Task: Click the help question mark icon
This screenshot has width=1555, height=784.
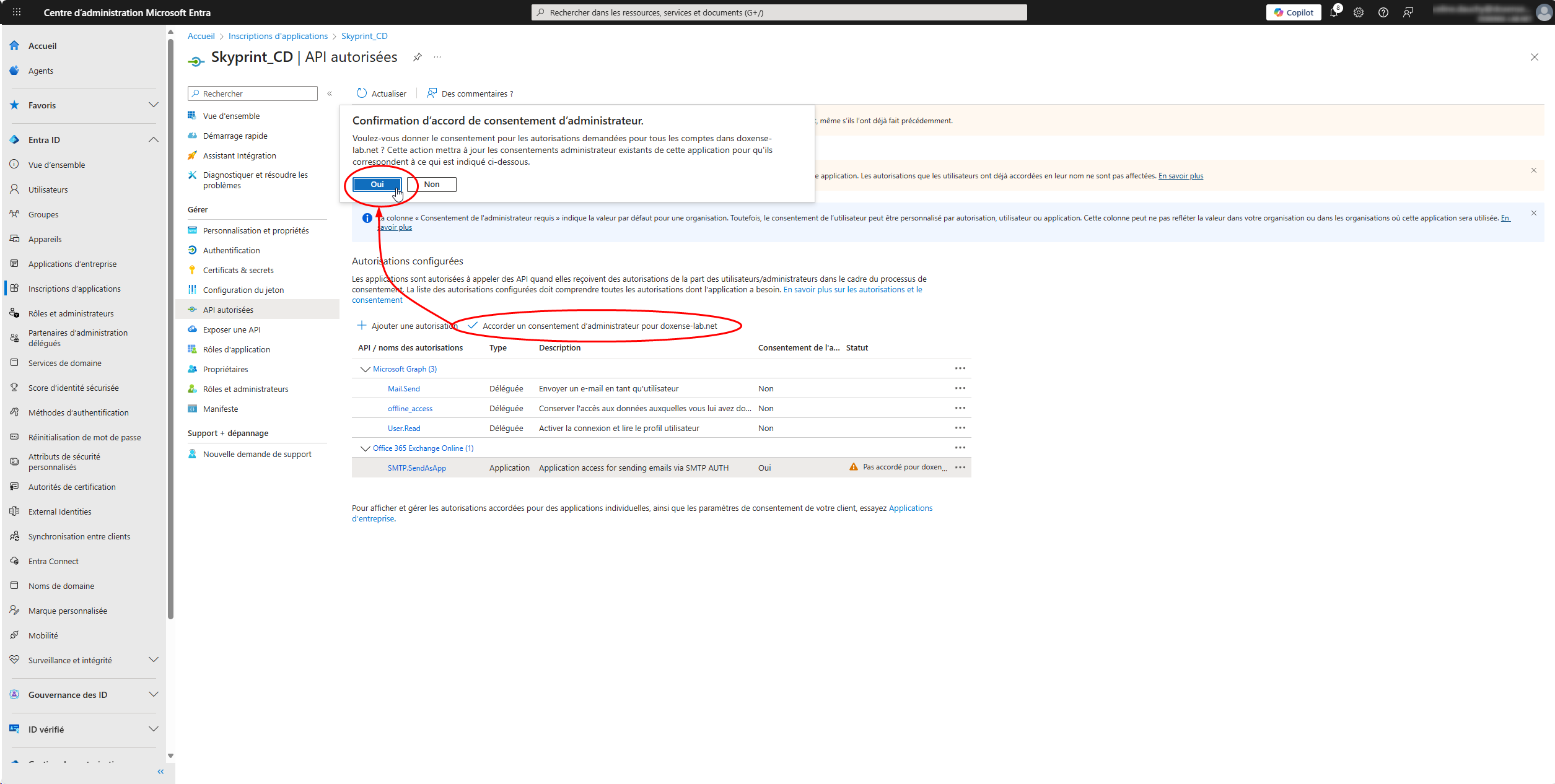Action: tap(1383, 12)
